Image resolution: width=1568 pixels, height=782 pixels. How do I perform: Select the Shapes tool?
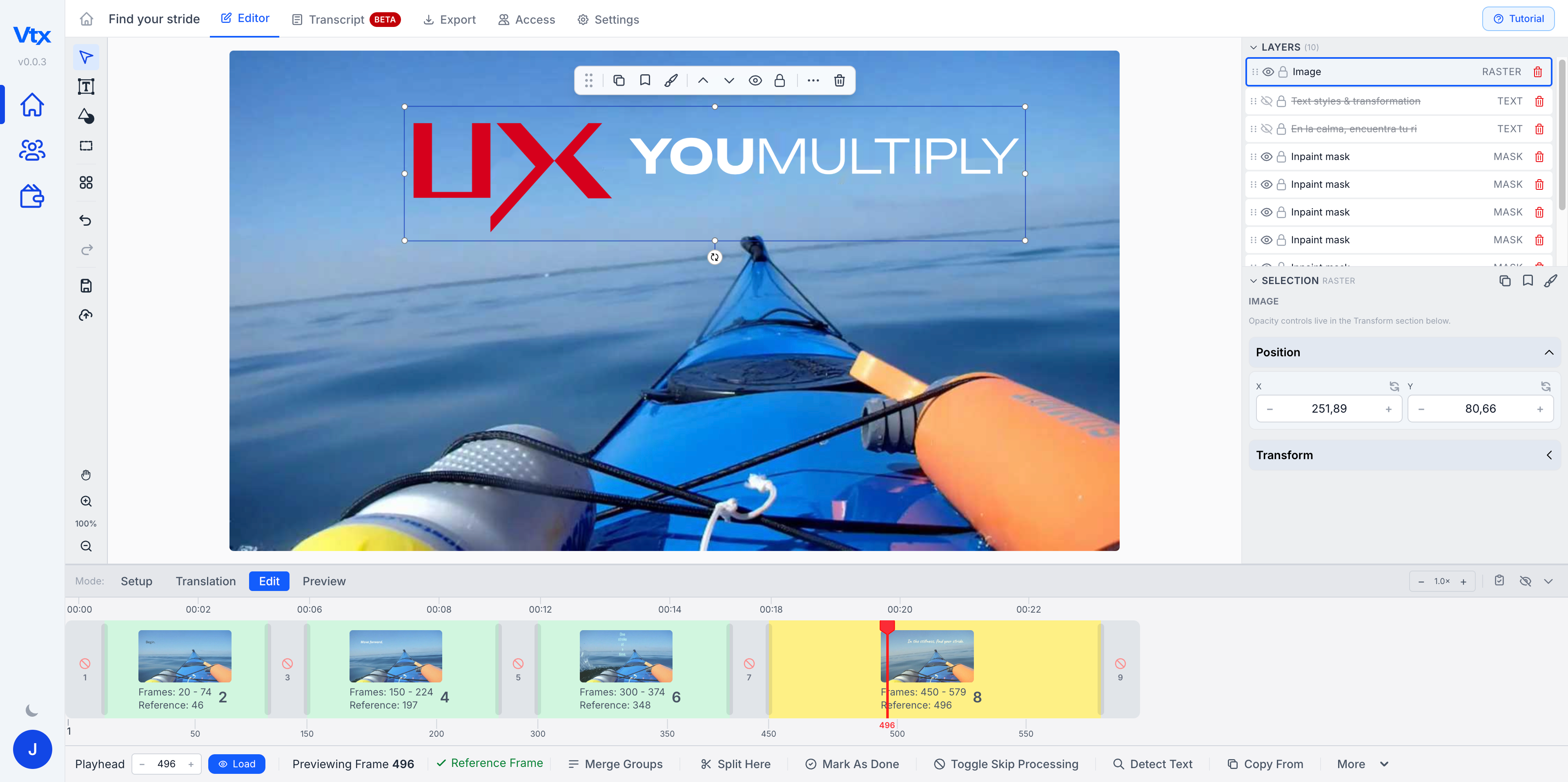[x=86, y=116]
